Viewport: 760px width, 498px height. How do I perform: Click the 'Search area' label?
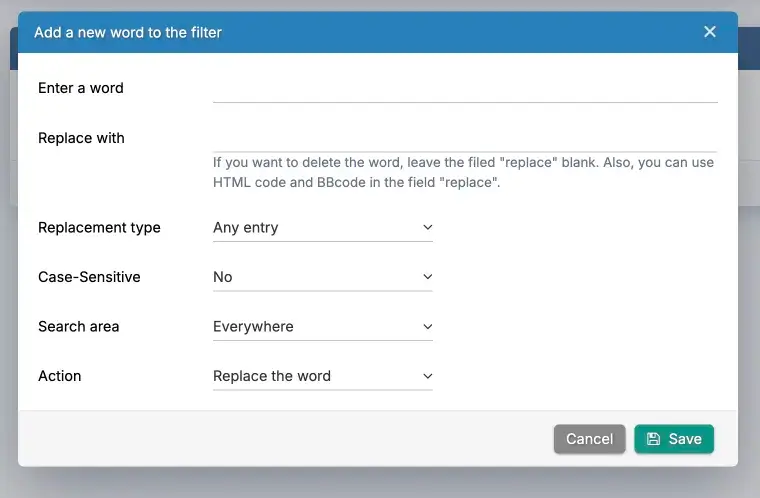click(79, 327)
